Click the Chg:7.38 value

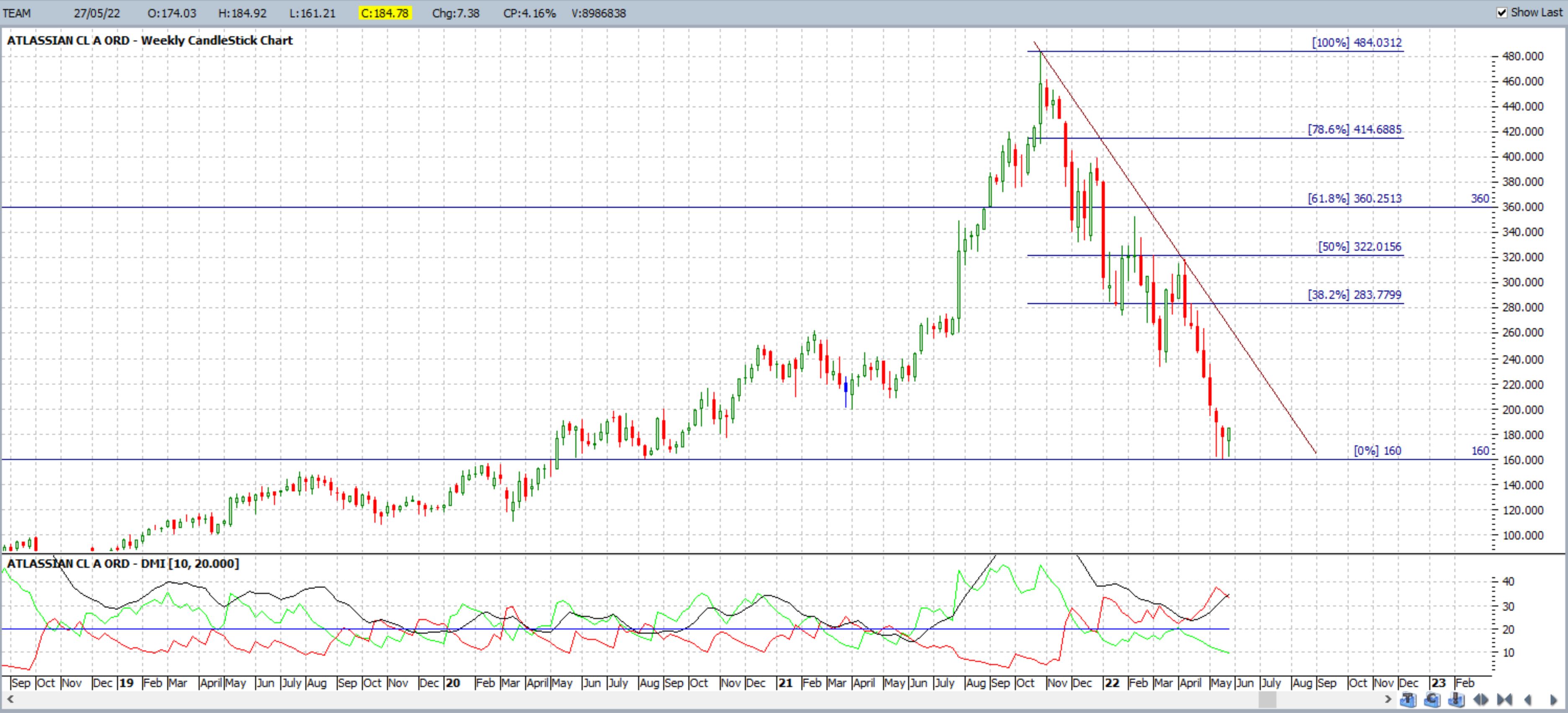[456, 13]
